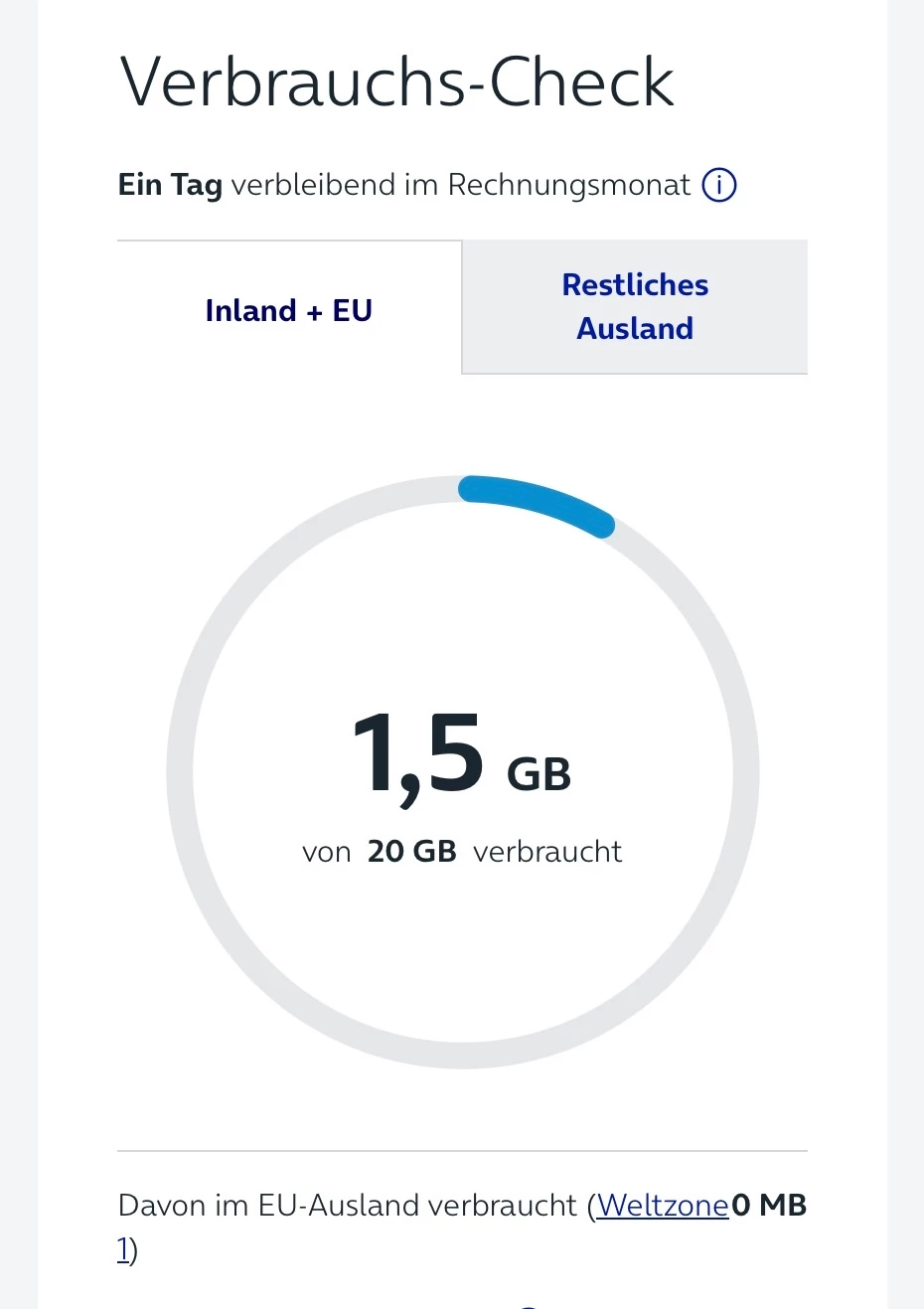Viewport: 924px width, 1309px height.
Task: Click the info icon beside Rechnungsmonat
Action: coord(719,185)
